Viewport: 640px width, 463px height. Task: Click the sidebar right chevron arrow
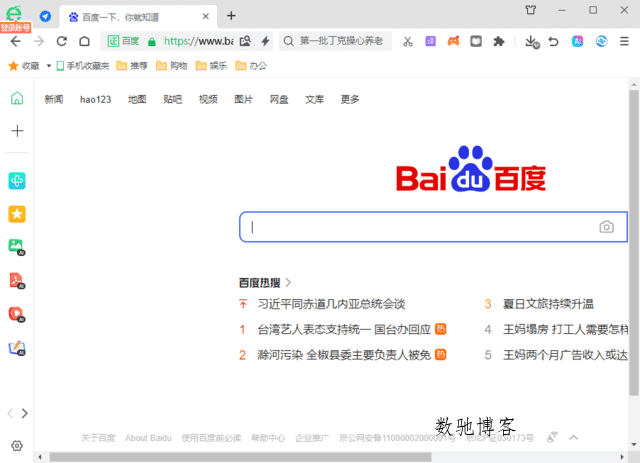coord(24,413)
